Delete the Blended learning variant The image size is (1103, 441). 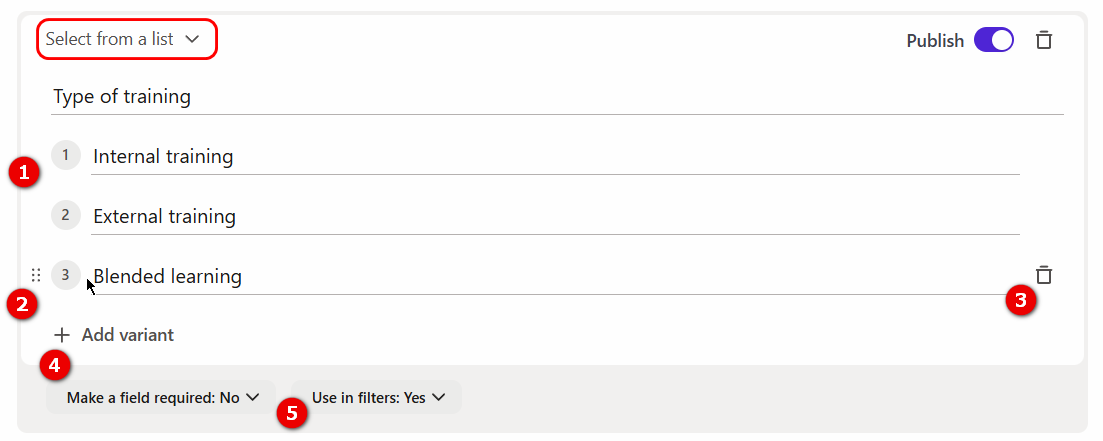[x=1044, y=275]
